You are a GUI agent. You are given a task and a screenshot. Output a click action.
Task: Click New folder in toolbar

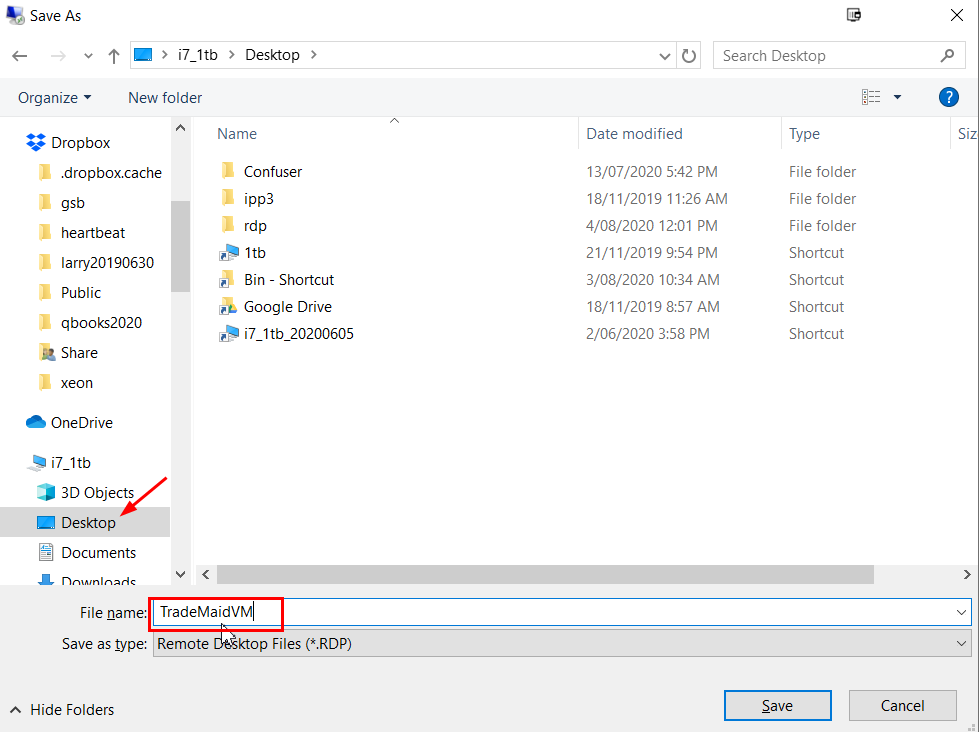pyautogui.click(x=165, y=97)
